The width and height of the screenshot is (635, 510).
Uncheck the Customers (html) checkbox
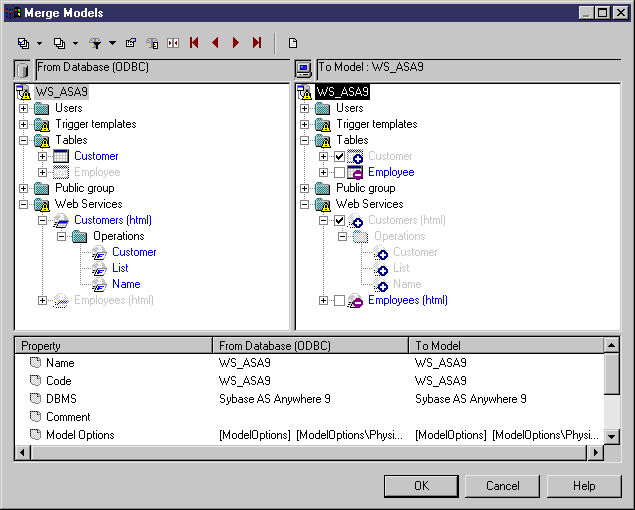(x=339, y=220)
